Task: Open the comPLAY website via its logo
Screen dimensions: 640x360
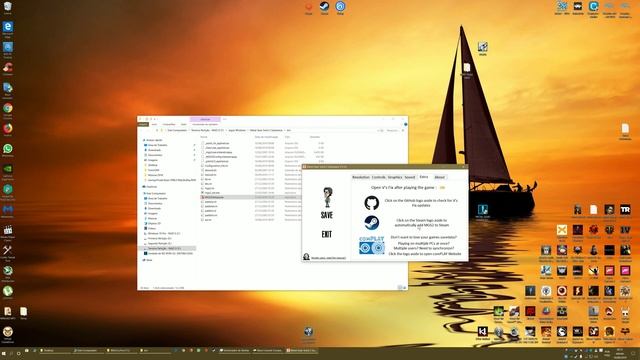Action: pyautogui.click(x=371, y=245)
